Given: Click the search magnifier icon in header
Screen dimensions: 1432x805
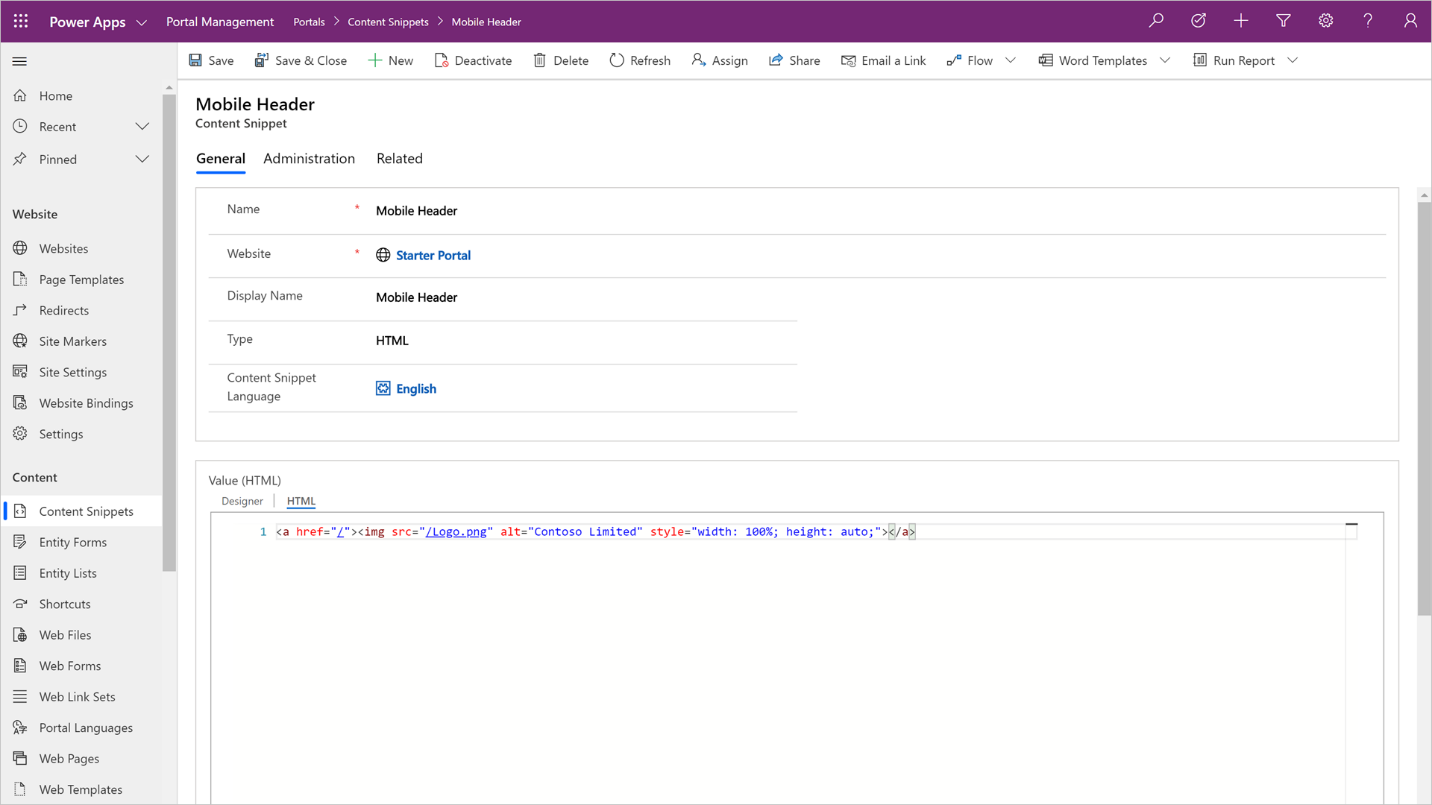Looking at the screenshot, I should coord(1156,21).
